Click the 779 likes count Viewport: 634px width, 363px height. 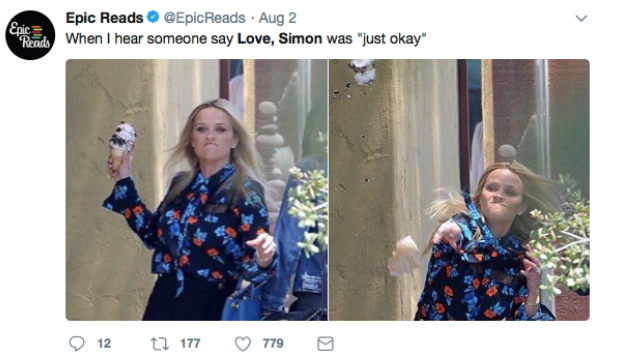pyautogui.click(x=273, y=344)
